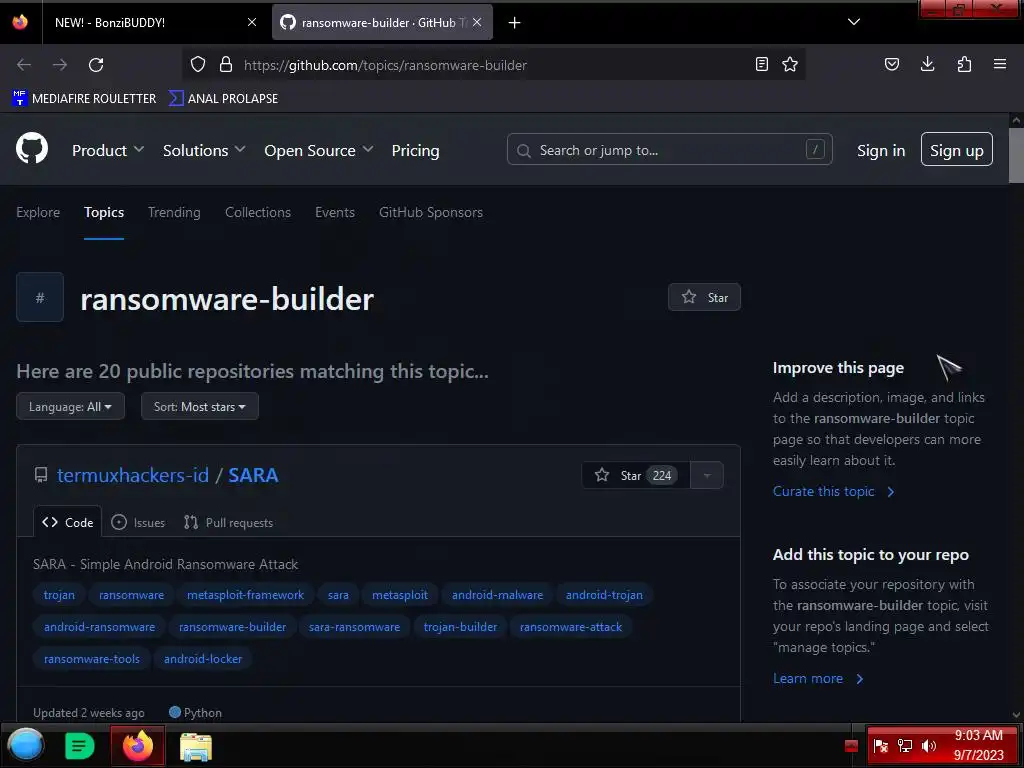
Task: Open the GitHub Sponsors tab
Action: pos(431,212)
